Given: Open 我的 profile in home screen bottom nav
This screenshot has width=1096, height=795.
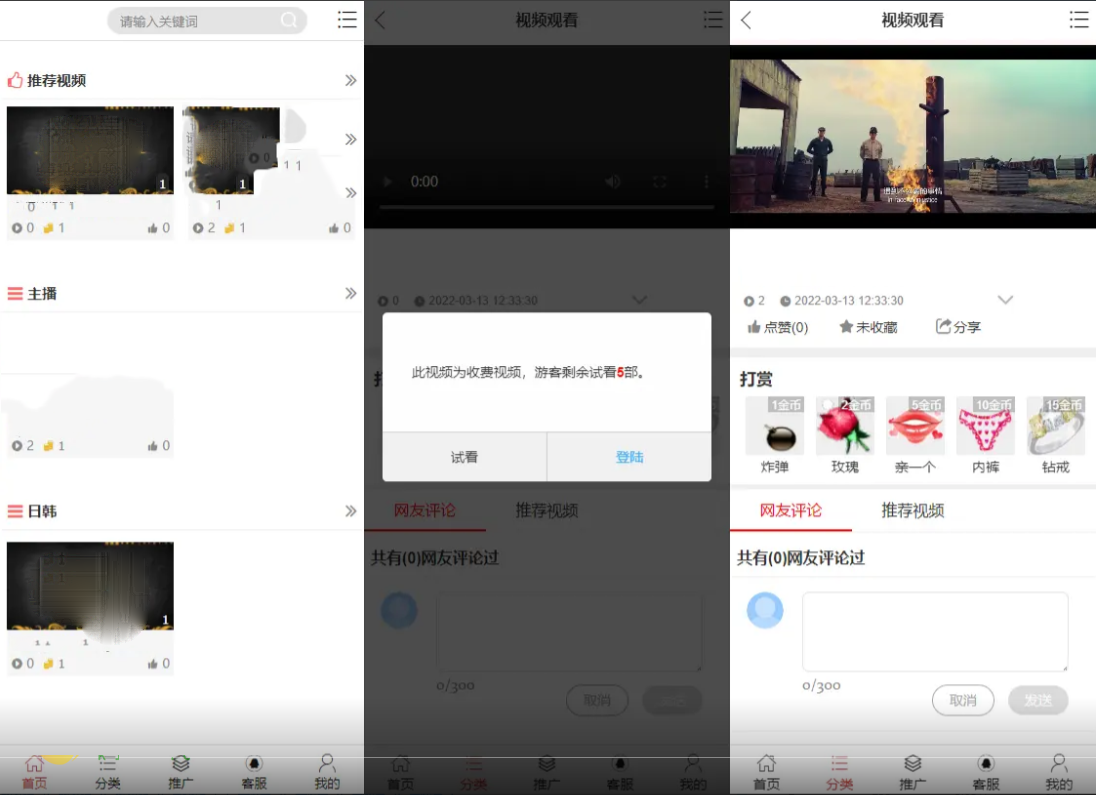Looking at the screenshot, I should 327,772.
